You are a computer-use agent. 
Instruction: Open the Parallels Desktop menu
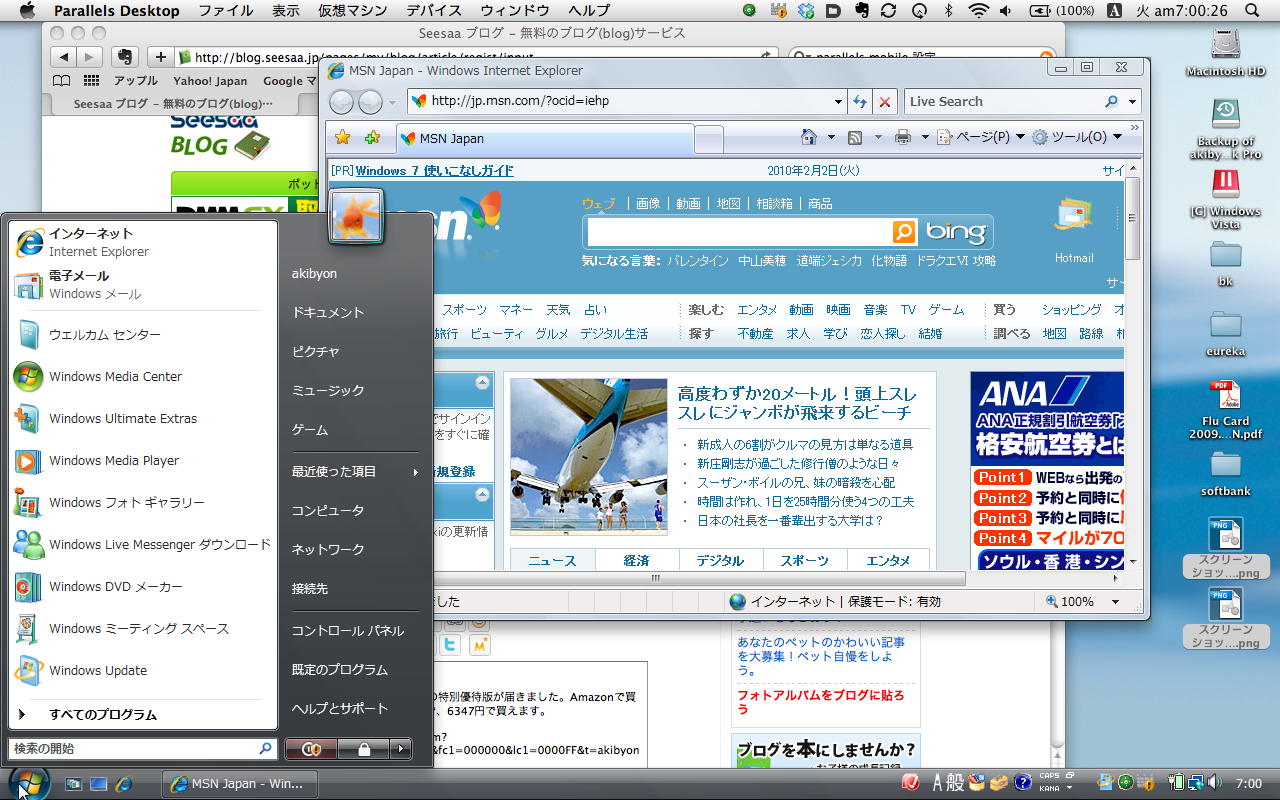coord(117,11)
